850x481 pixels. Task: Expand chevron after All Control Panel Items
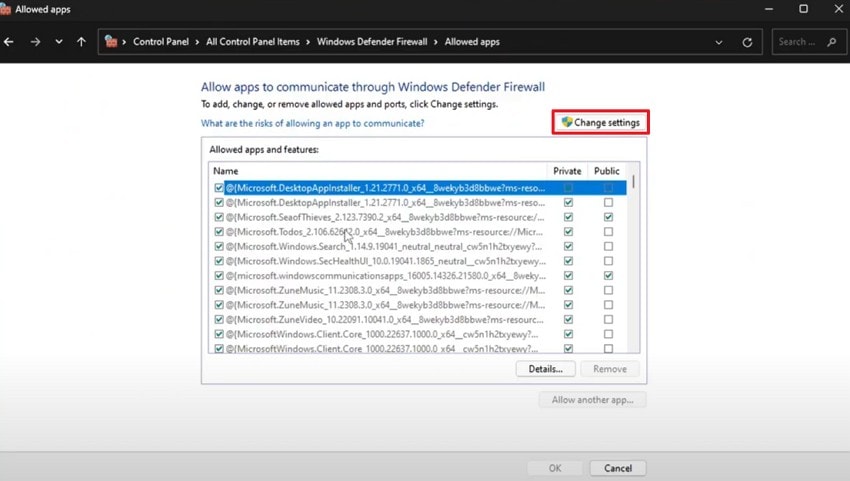click(x=308, y=42)
